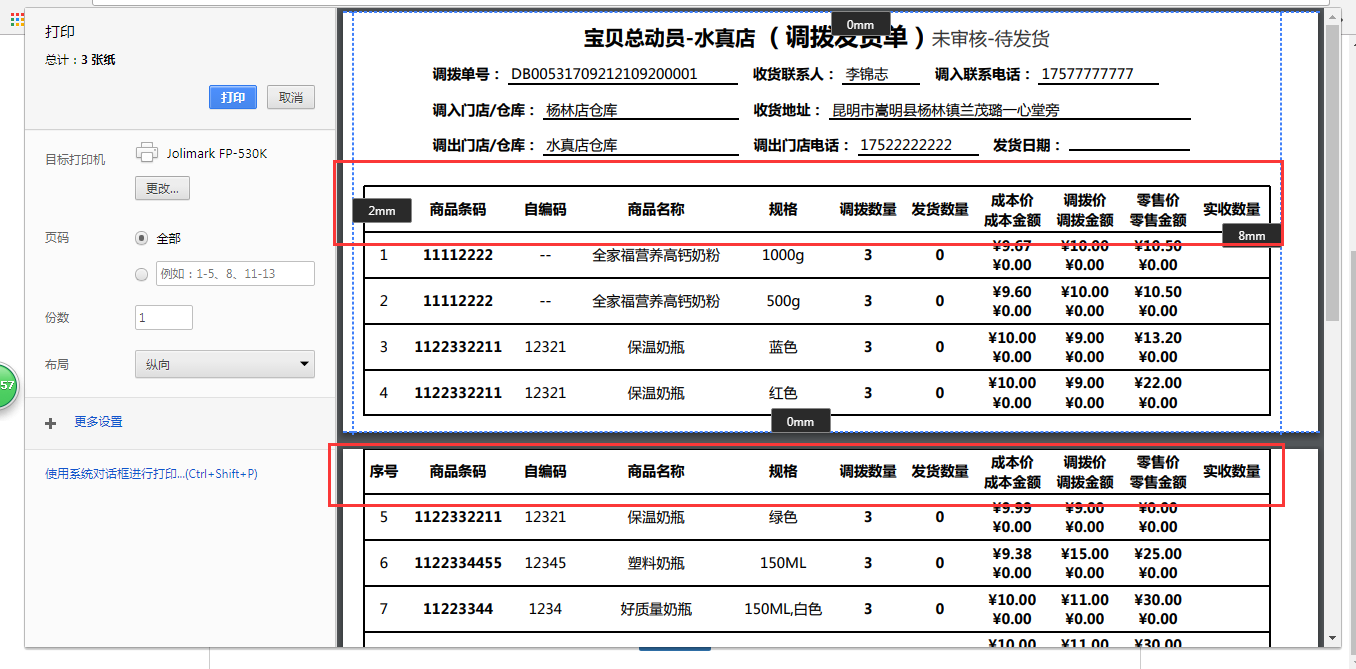Click the bottom margin handle 0mm
Image resolution: width=1356 pixels, height=669 pixels.
tap(800, 421)
